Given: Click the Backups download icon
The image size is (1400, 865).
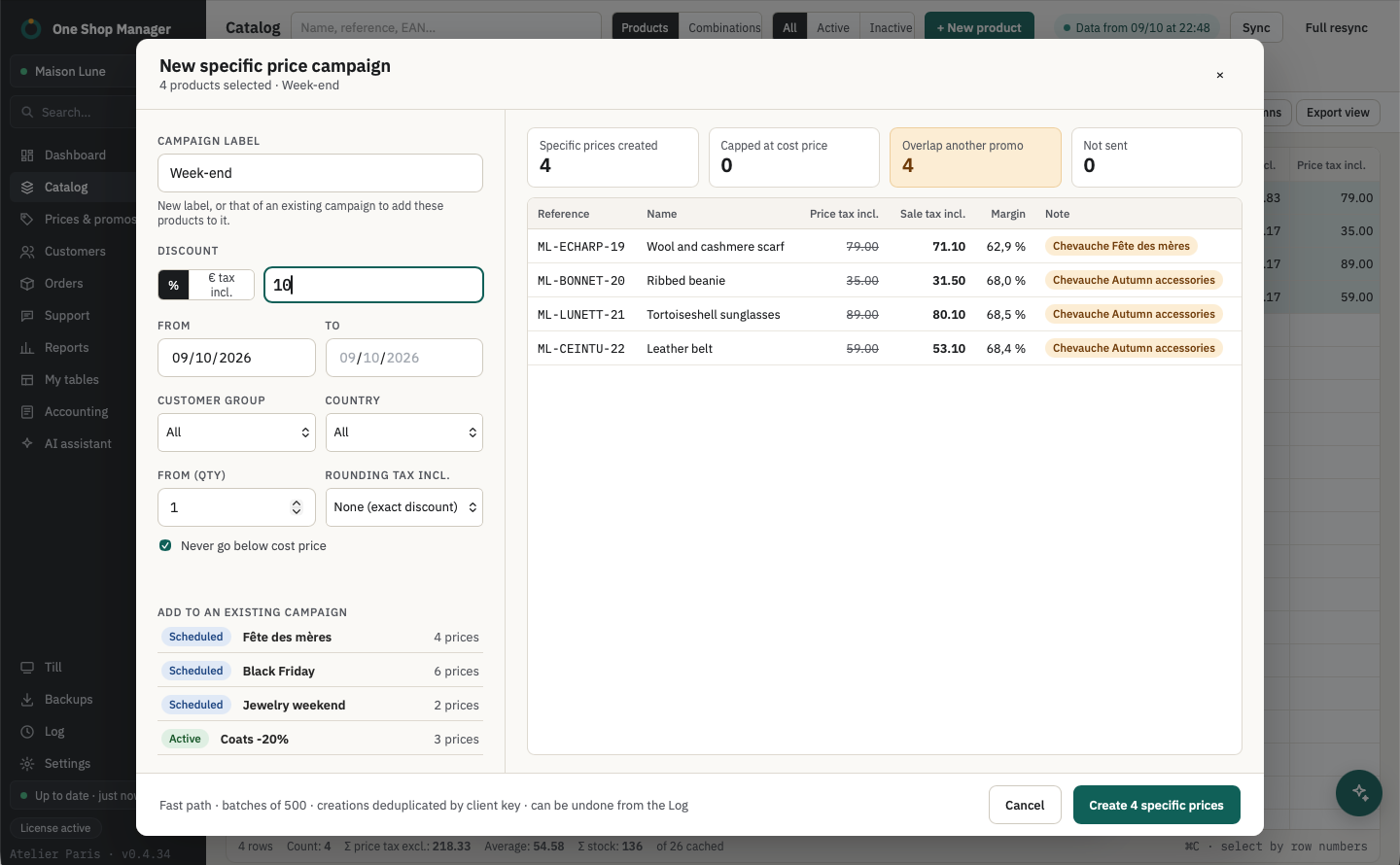Looking at the screenshot, I should pos(27,700).
